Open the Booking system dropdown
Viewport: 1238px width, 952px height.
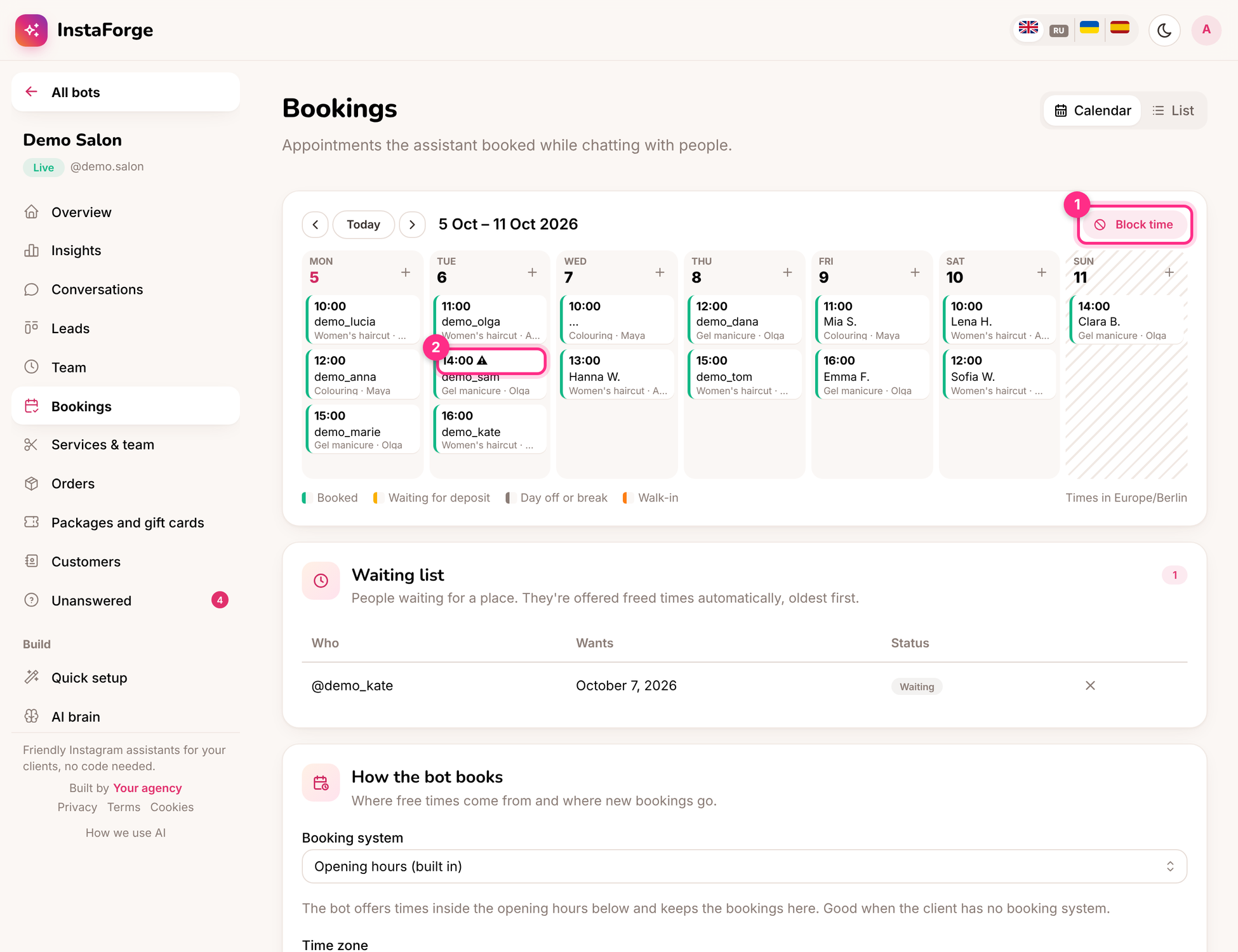[745, 866]
